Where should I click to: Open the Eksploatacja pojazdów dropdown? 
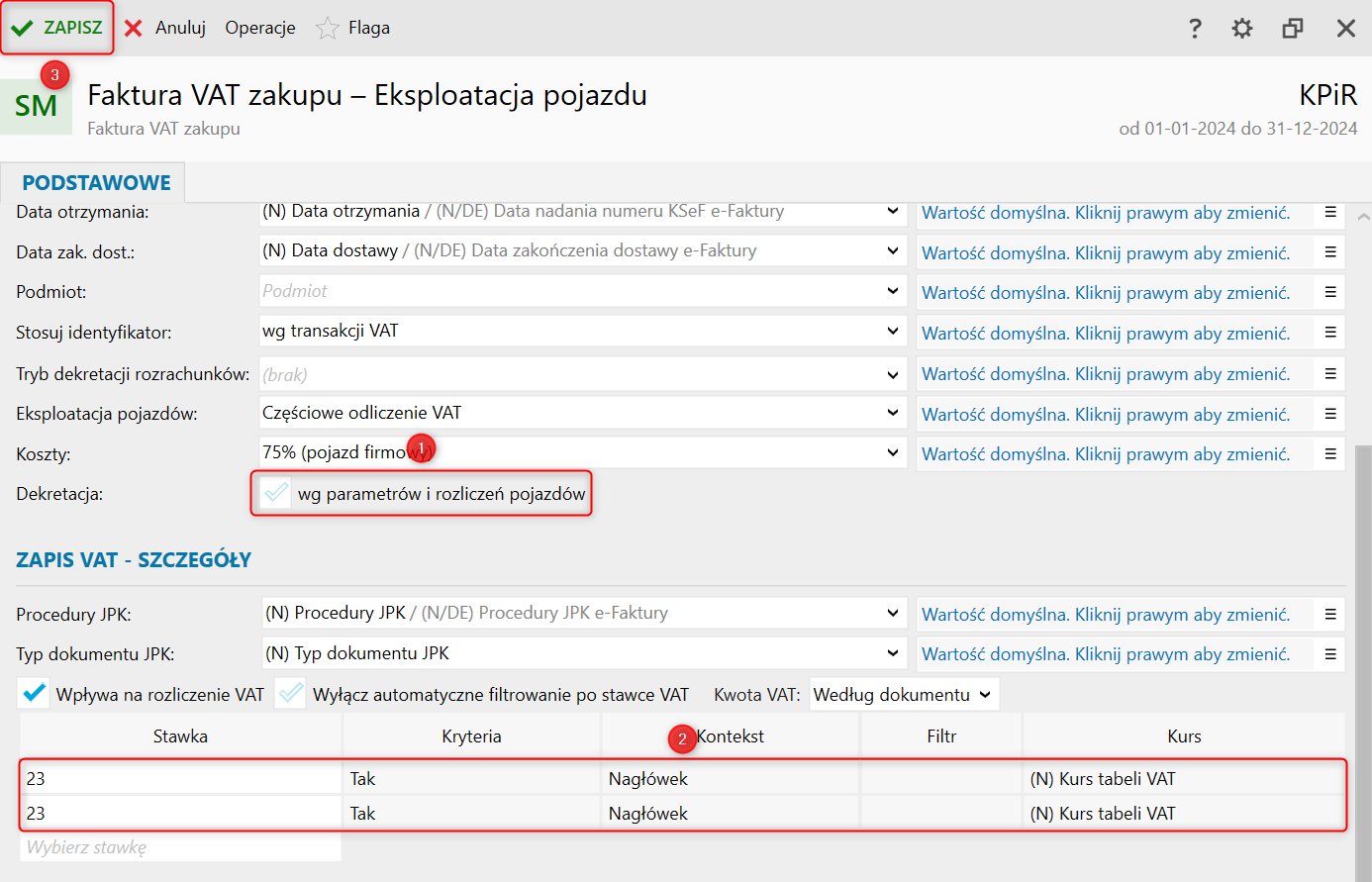893,413
